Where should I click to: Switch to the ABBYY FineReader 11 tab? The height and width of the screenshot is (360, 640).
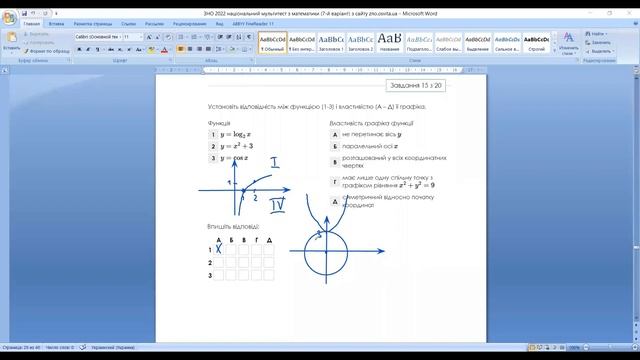pyautogui.click(x=253, y=24)
